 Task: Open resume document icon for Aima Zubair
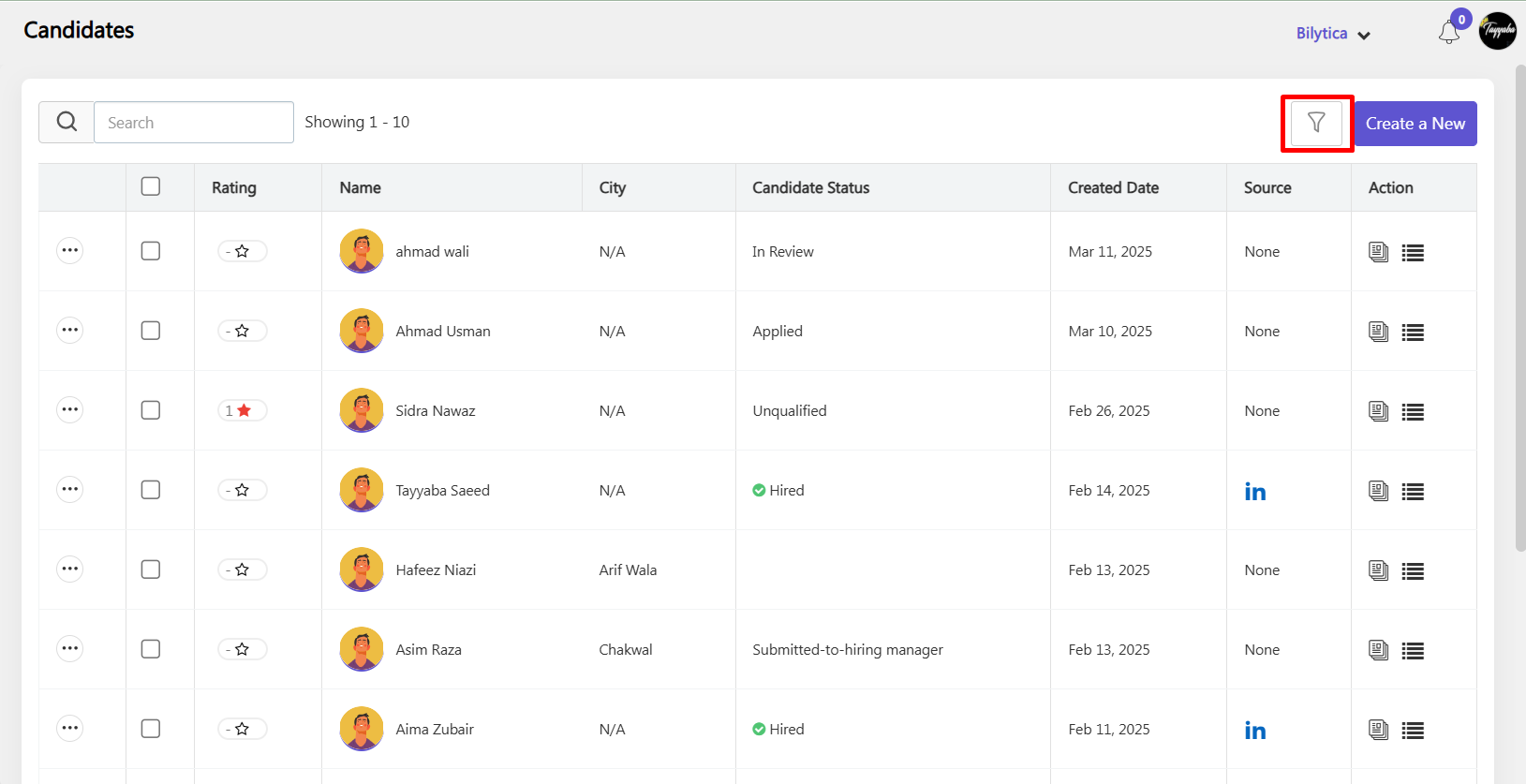(1378, 729)
